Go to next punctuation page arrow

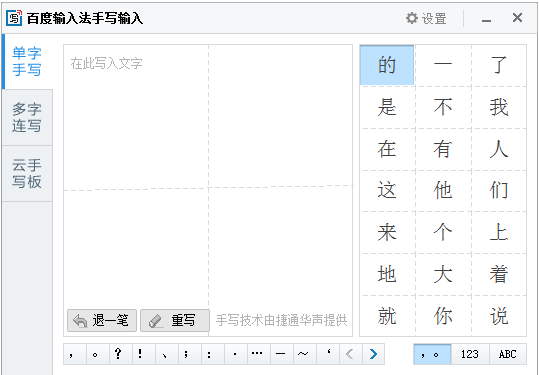[373, 354]
